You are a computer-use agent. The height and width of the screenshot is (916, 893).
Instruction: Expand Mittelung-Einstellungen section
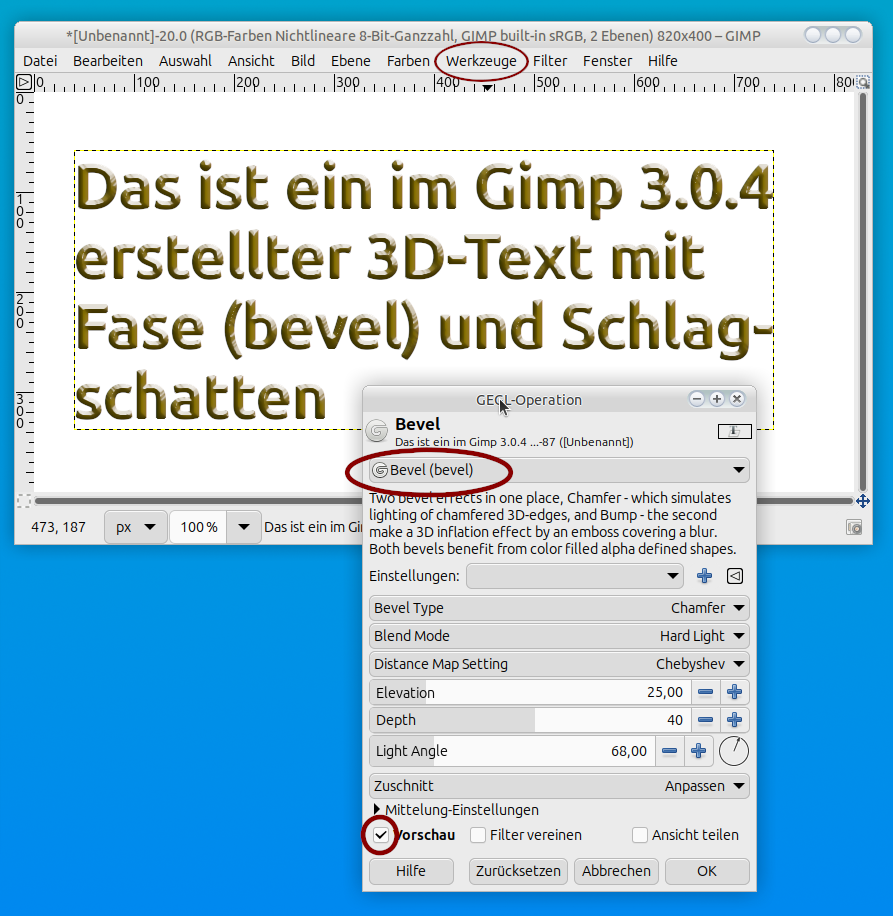[456, 810]
